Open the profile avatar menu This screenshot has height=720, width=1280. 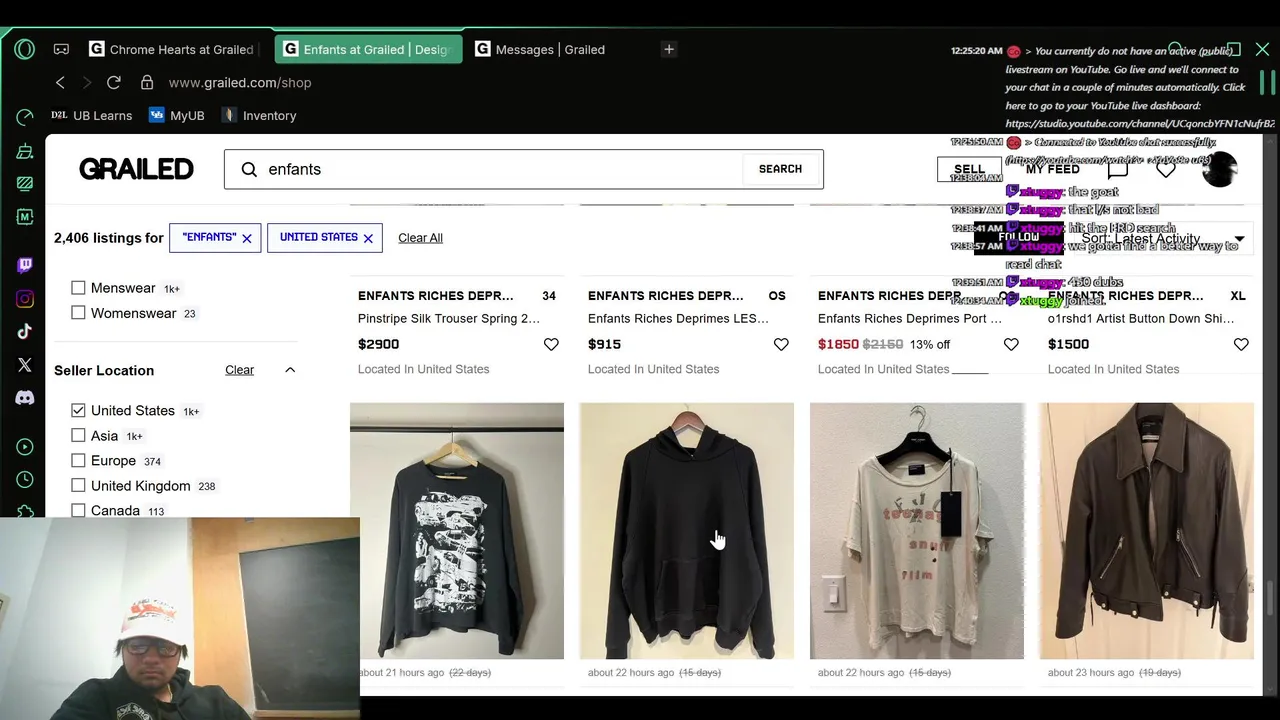1220,169
